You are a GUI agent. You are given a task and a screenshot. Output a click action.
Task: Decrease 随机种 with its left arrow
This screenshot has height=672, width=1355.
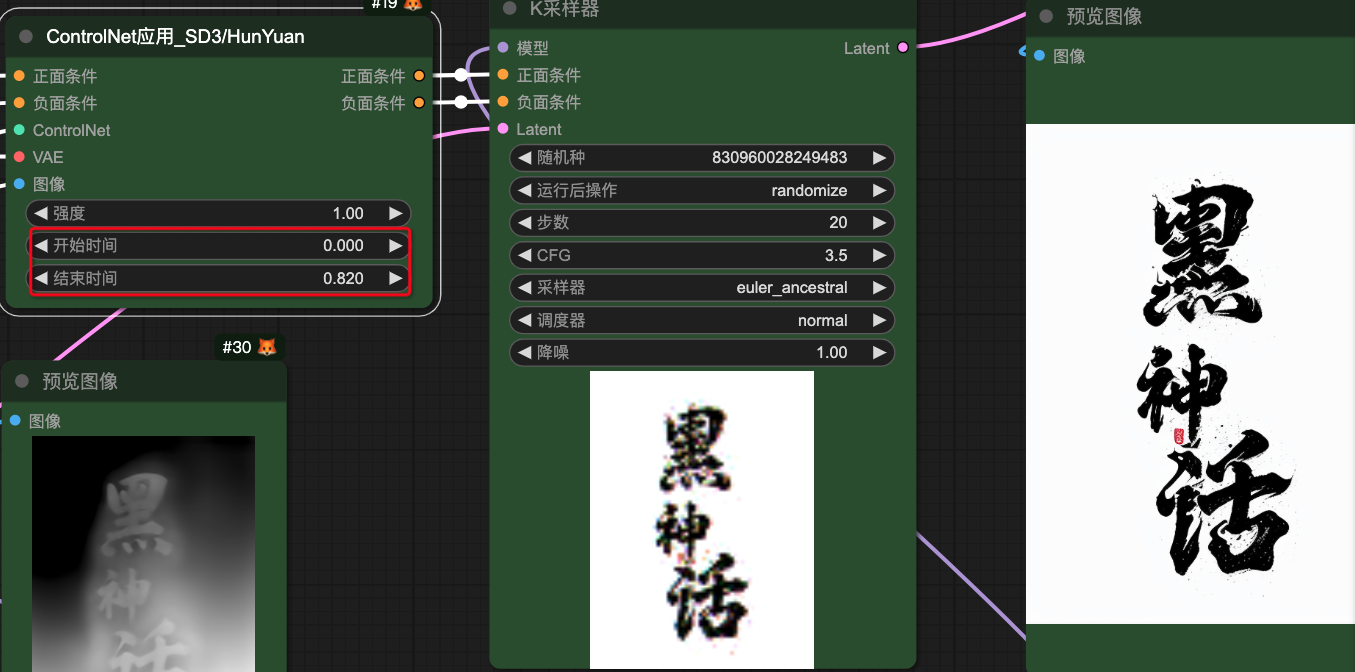524,157
